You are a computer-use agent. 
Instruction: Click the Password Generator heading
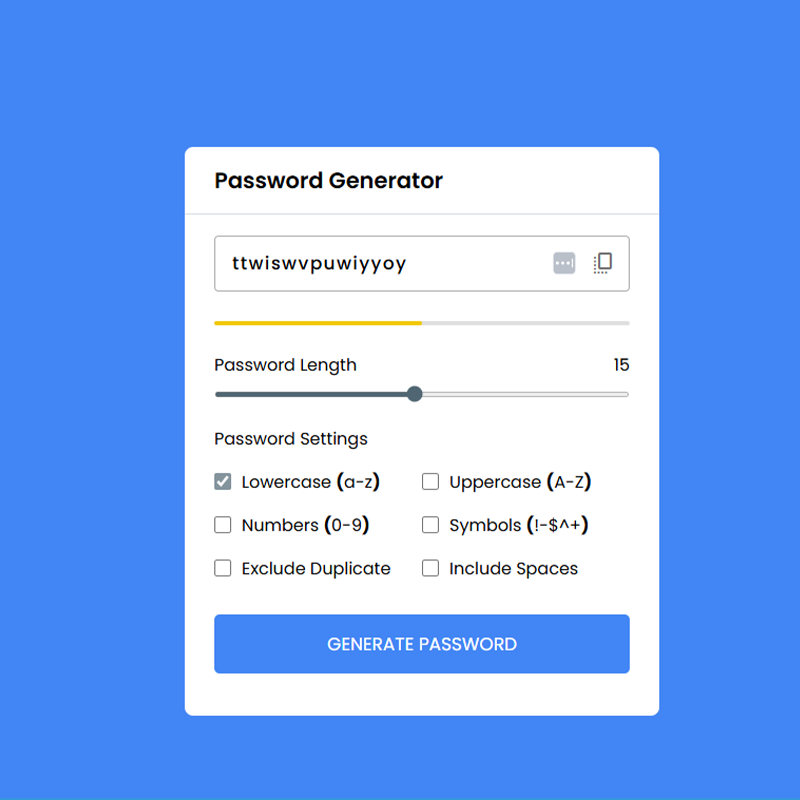328,181
